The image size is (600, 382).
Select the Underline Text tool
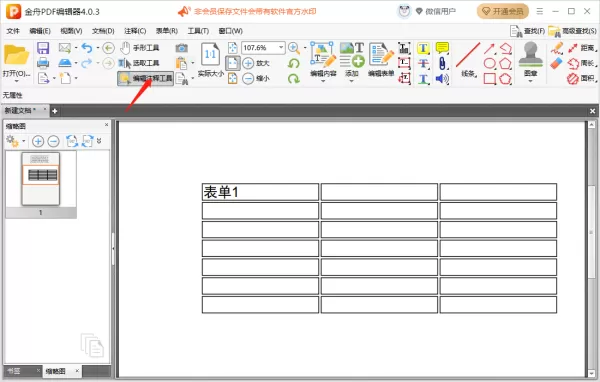pos(423,78)
